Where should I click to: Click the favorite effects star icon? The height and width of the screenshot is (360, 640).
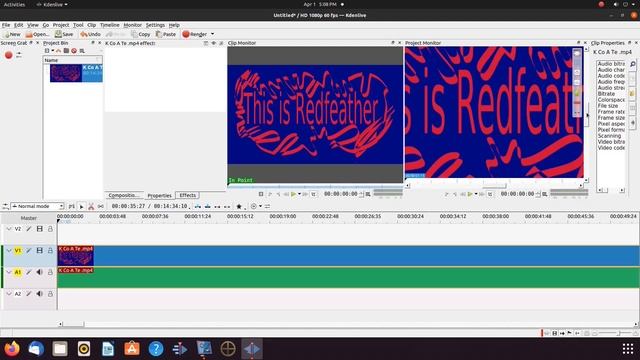(239, 207)
